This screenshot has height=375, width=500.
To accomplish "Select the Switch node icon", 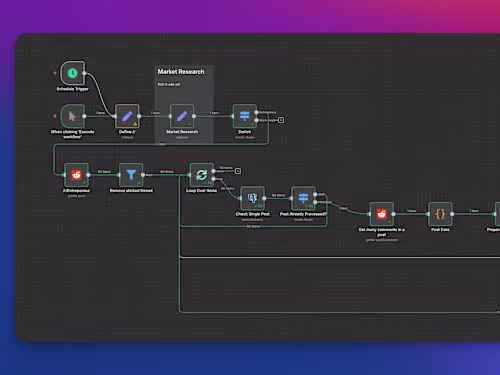I will click(x=245, y=116).
